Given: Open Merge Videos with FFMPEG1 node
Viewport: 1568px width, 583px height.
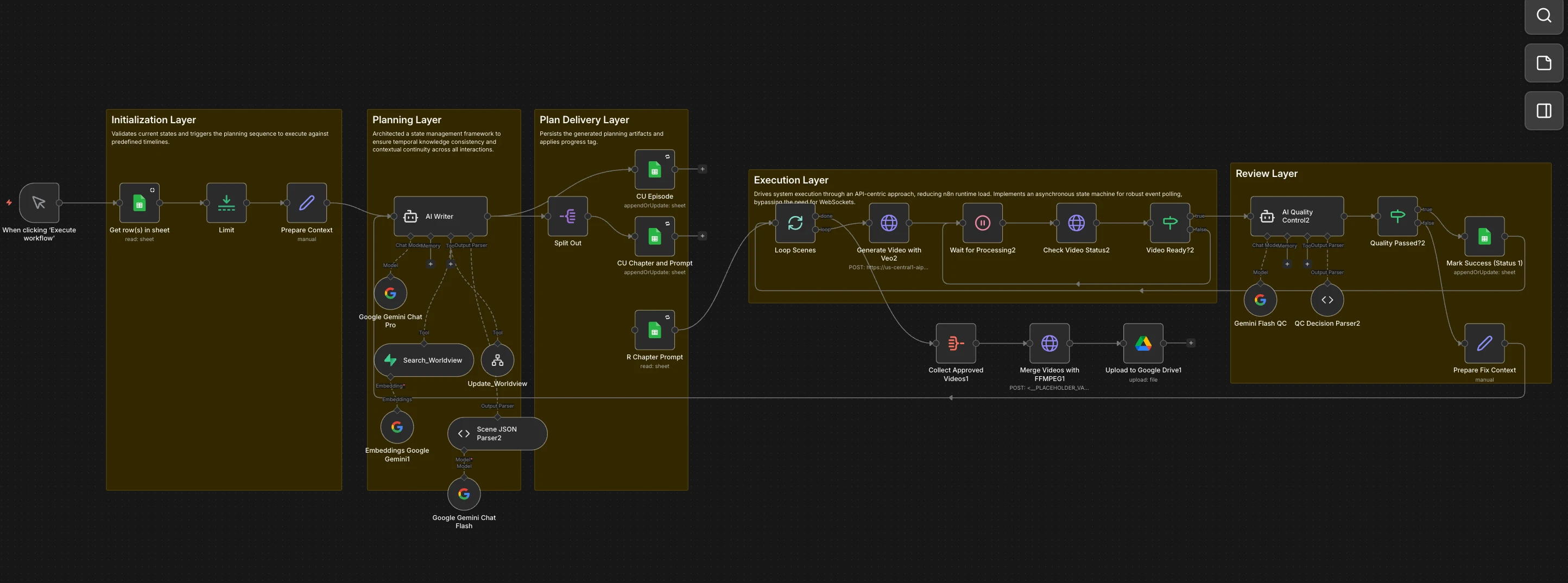Looking at the screenshot, I should tap(1049, 343).
